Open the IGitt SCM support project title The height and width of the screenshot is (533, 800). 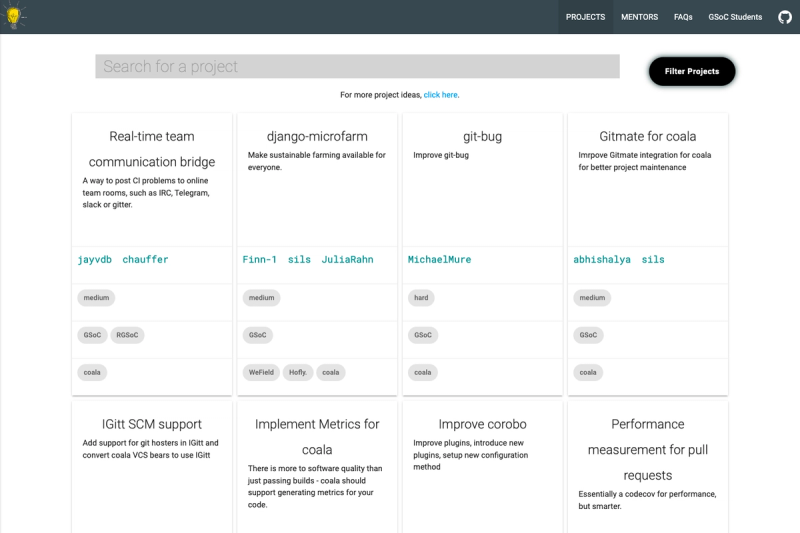tap(152, 424)
